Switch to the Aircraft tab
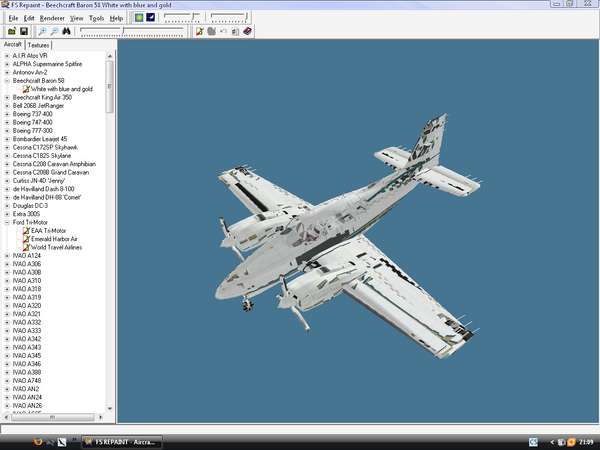 [13, 44]
